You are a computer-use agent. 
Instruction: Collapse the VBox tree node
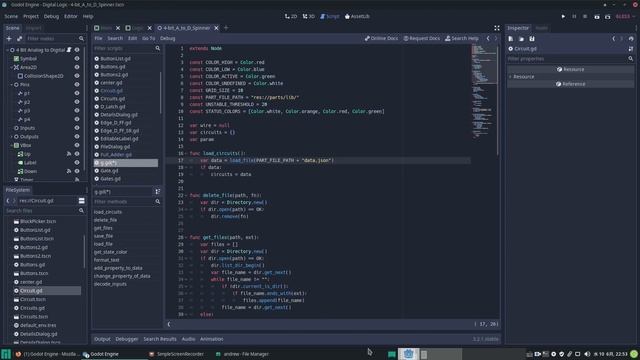click(x=11, y=145)
